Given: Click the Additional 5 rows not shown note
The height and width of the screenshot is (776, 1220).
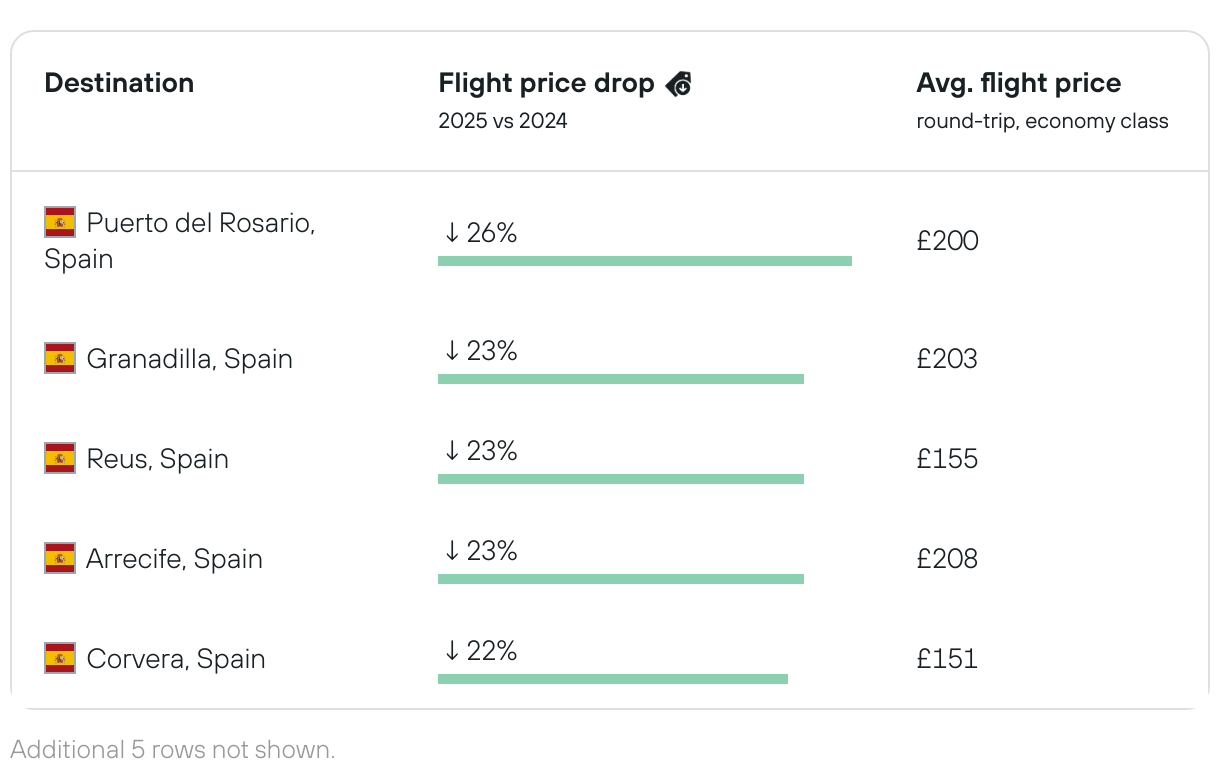Looking at the screenshot, I should (x=173, y=749).
